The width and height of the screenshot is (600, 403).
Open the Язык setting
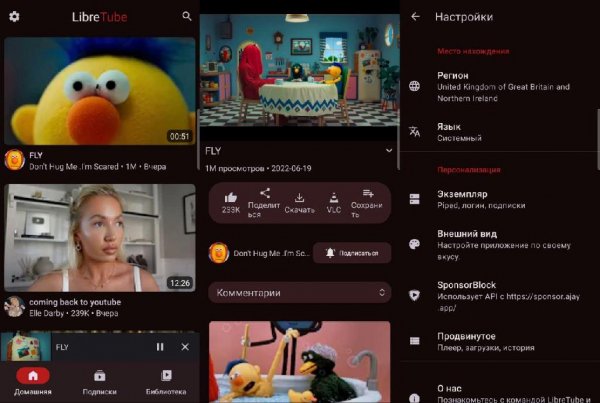(500, 132)
